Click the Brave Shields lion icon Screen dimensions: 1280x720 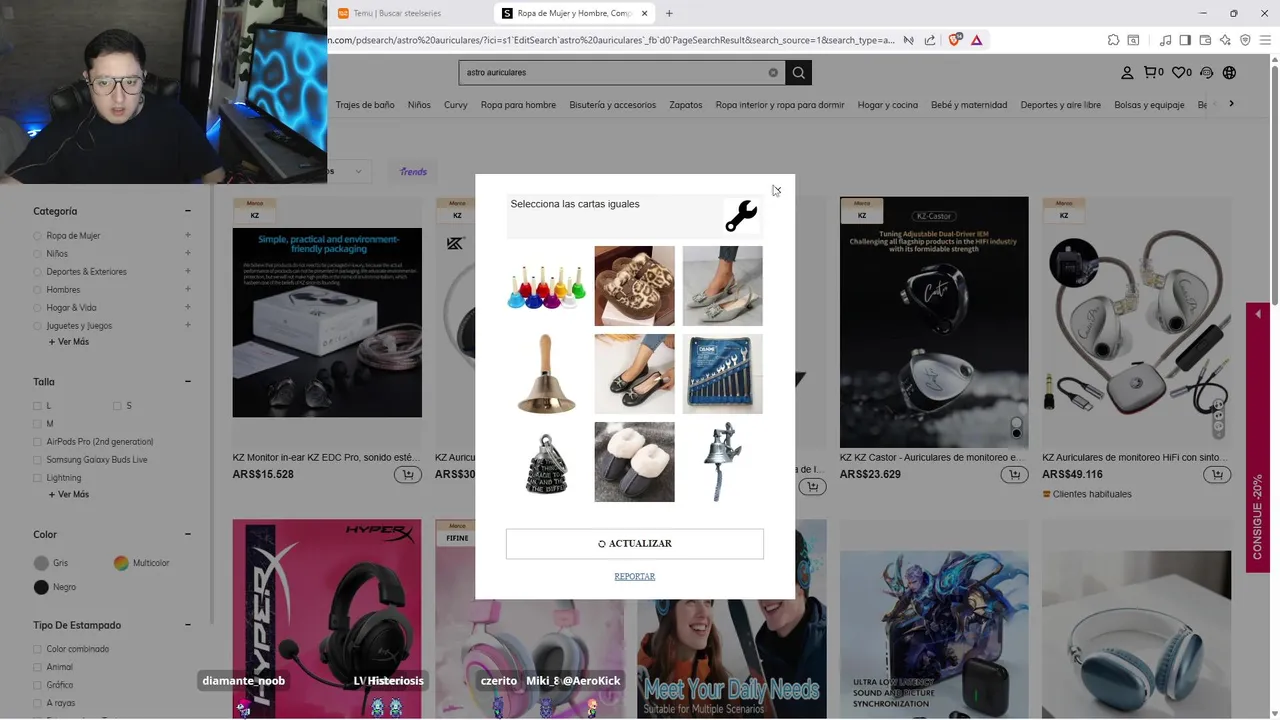click(x=954, y=40)
